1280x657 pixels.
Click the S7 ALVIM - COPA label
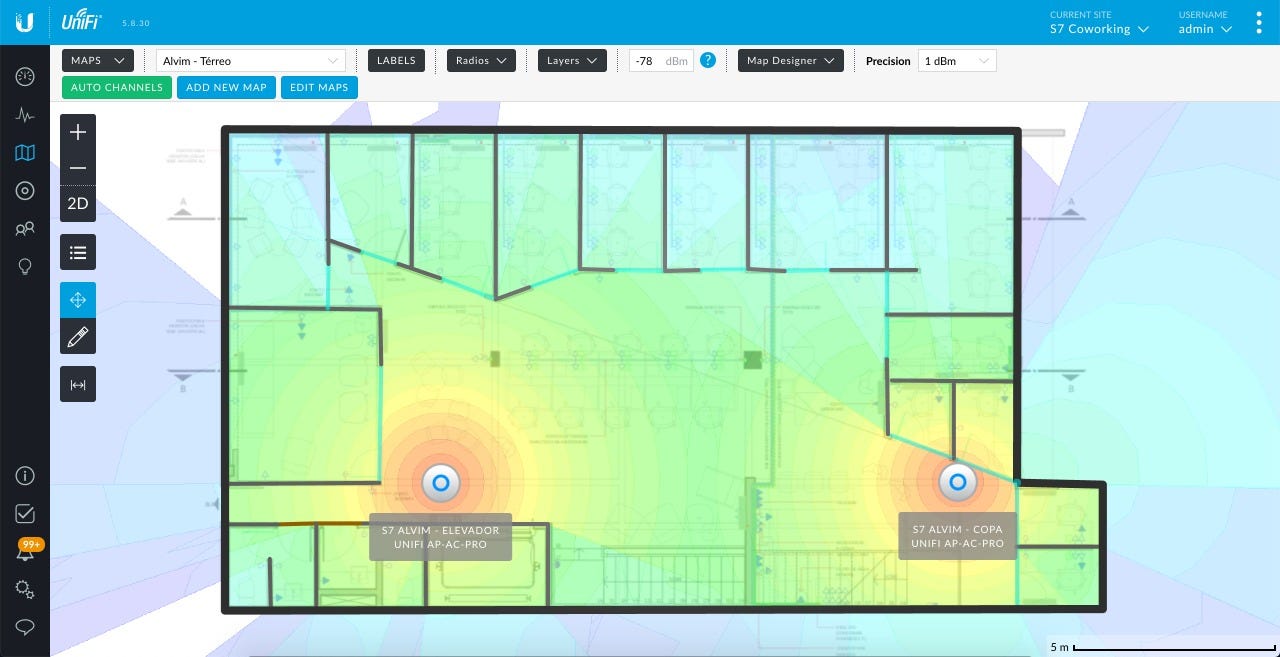coord(957,537)
